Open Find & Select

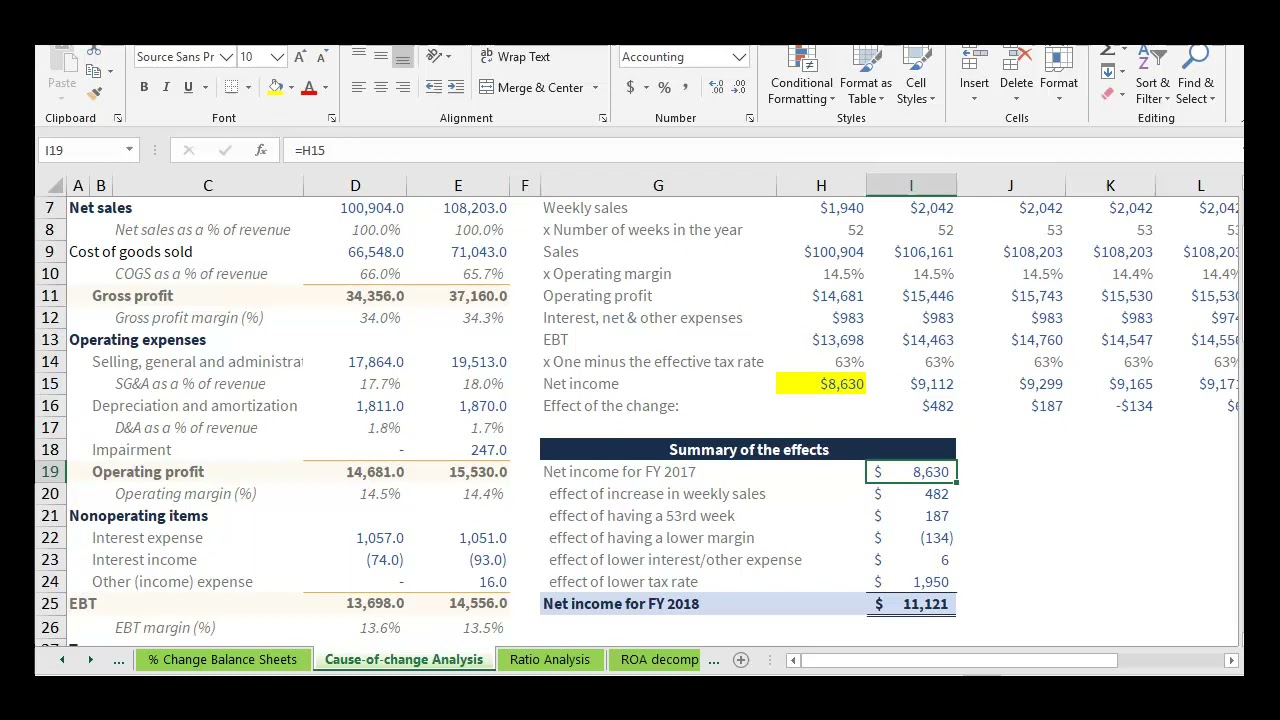[1196, 77]
